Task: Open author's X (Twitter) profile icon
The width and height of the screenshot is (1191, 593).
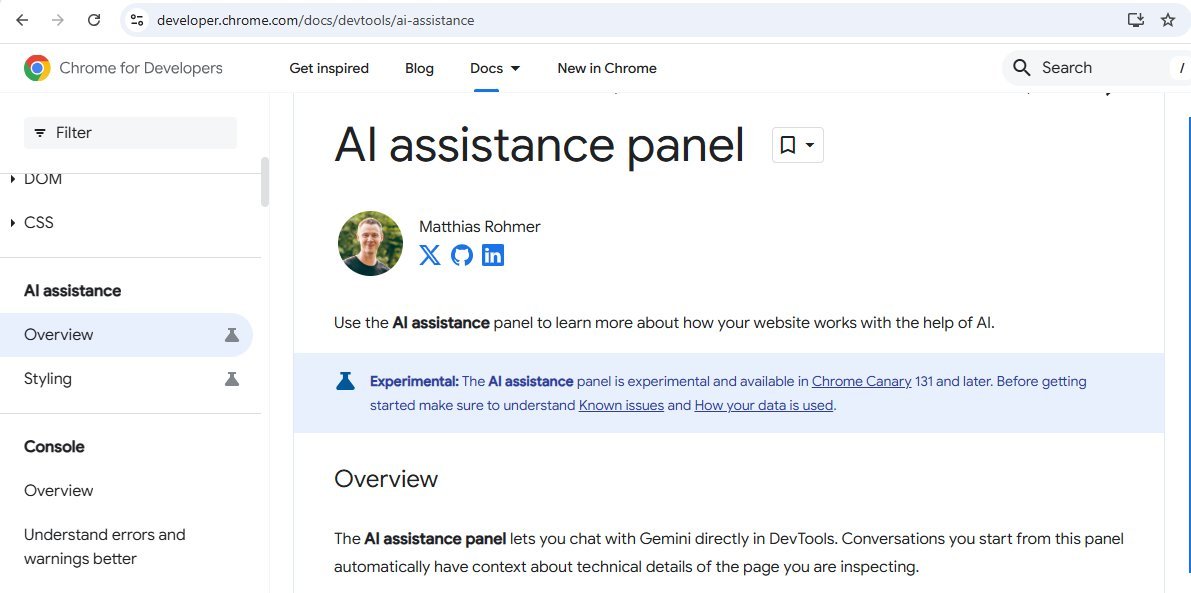Action: point(430,255)
